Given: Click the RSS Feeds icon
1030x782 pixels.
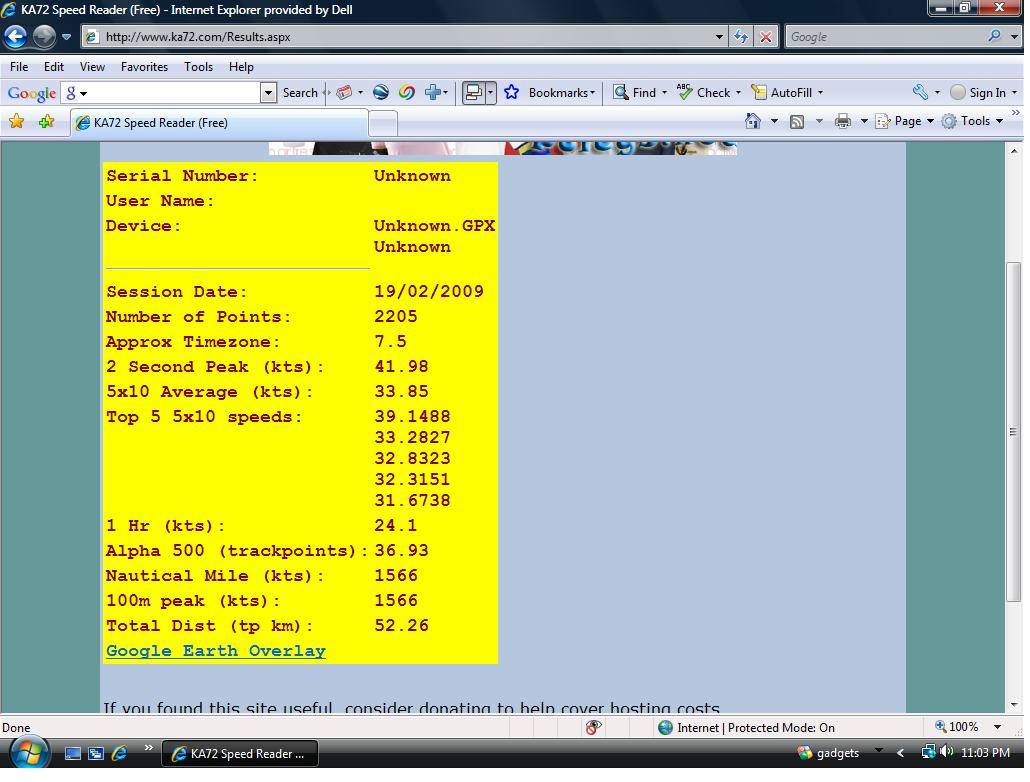Looking at the screenshot, I should 797,121.
